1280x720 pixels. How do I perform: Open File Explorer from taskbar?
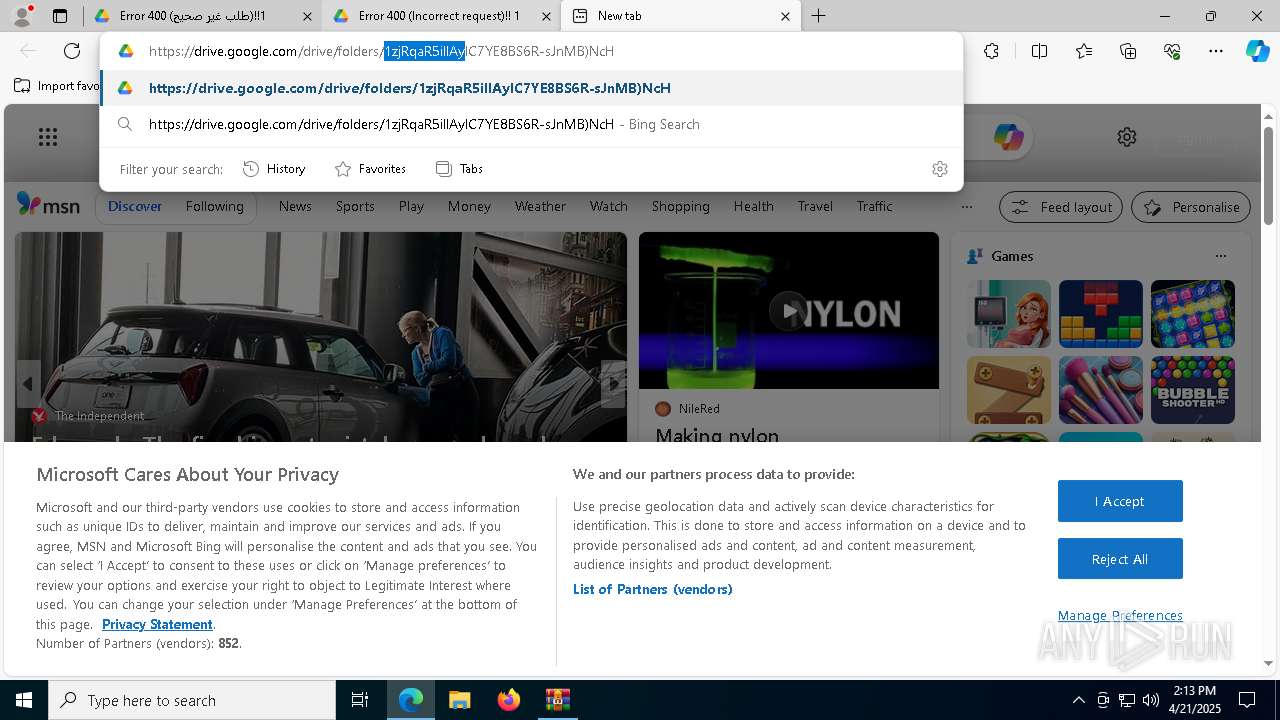point(459,700)
